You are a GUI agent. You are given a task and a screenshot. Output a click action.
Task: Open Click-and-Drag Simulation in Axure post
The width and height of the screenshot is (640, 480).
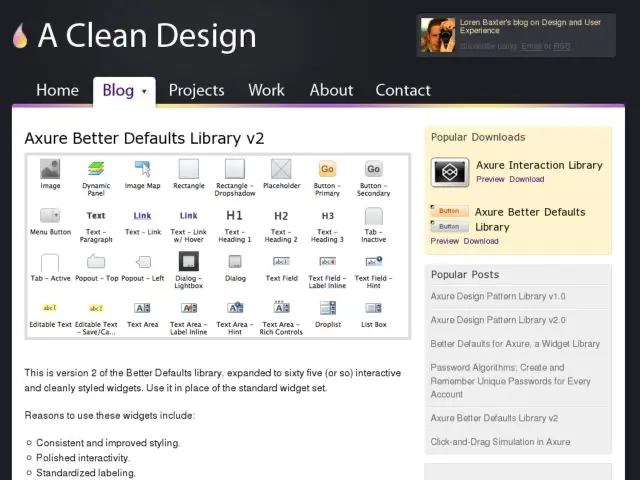[x=500, y=442]
